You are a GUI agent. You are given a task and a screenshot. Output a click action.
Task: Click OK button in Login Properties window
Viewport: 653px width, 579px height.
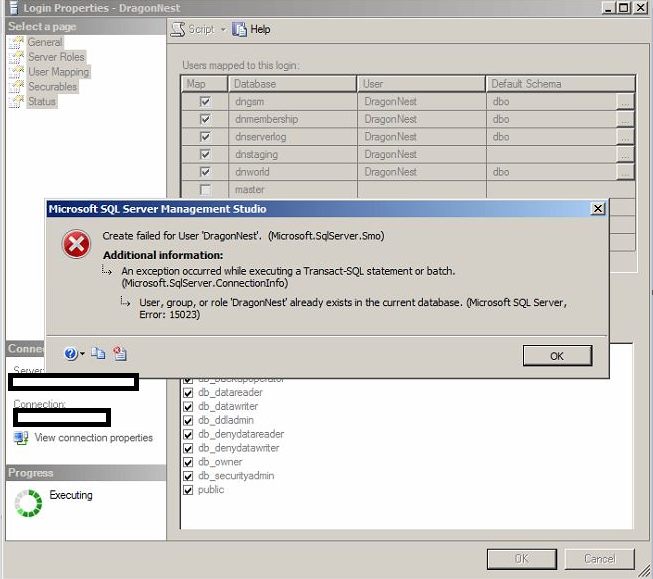(x=522, y=559)
